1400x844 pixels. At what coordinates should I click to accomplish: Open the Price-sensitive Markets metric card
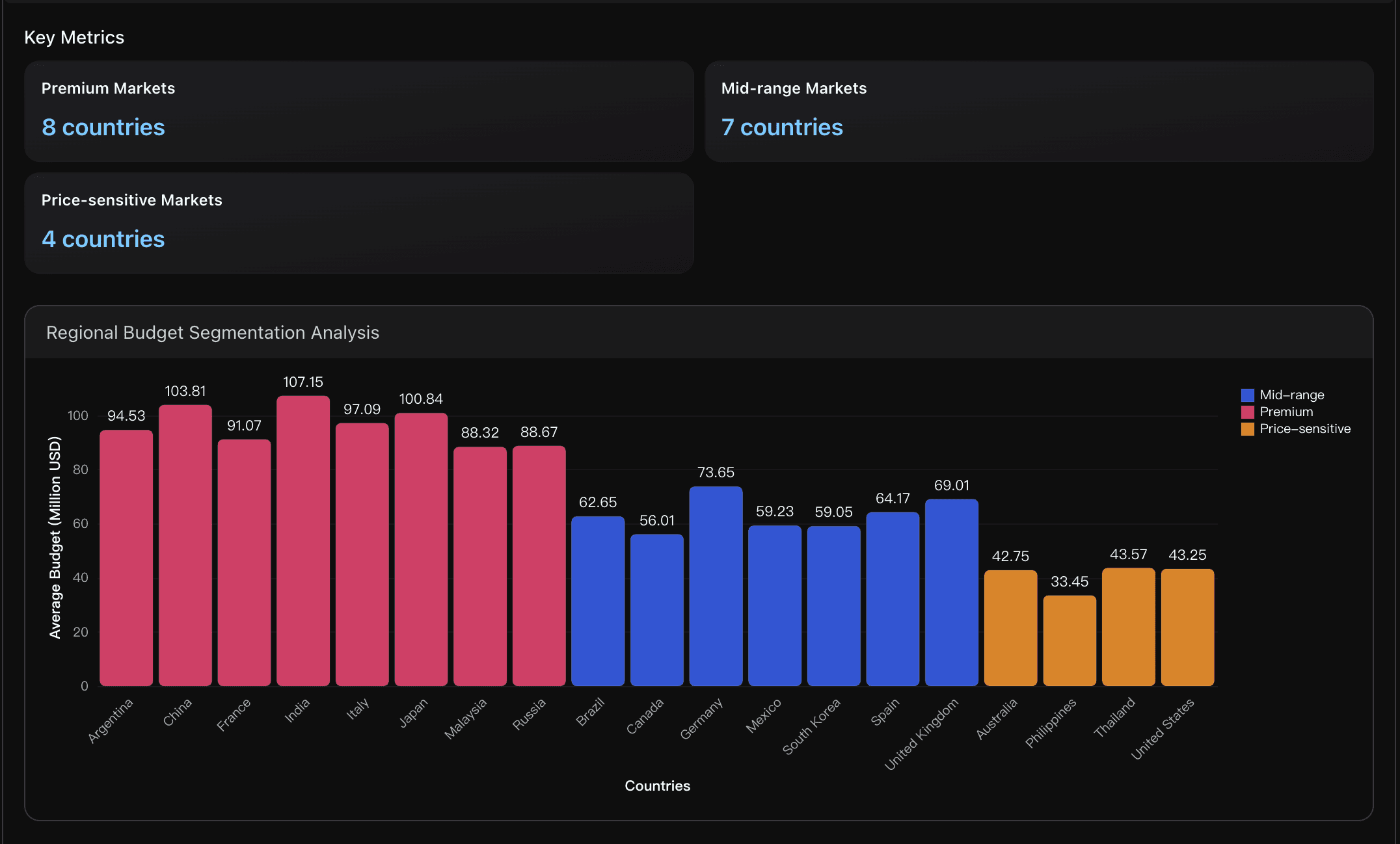click(x=358, y=223)
